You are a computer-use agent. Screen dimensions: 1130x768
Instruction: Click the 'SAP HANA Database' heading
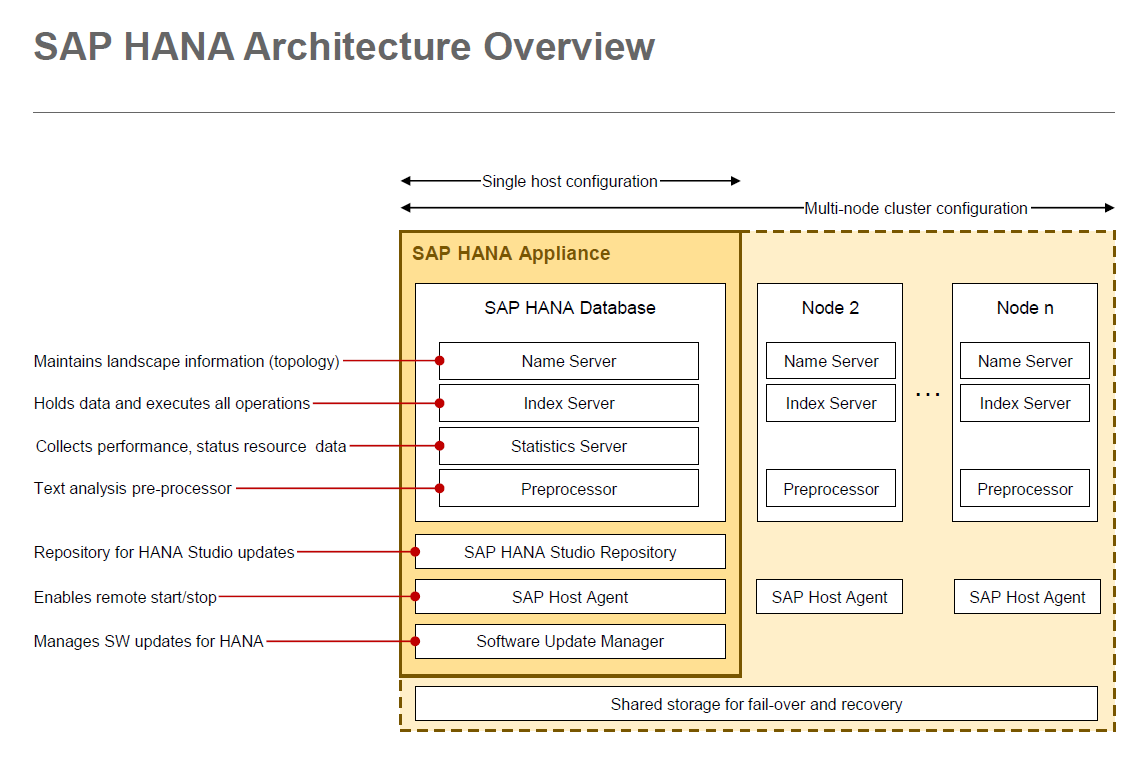tap(570, 308)
